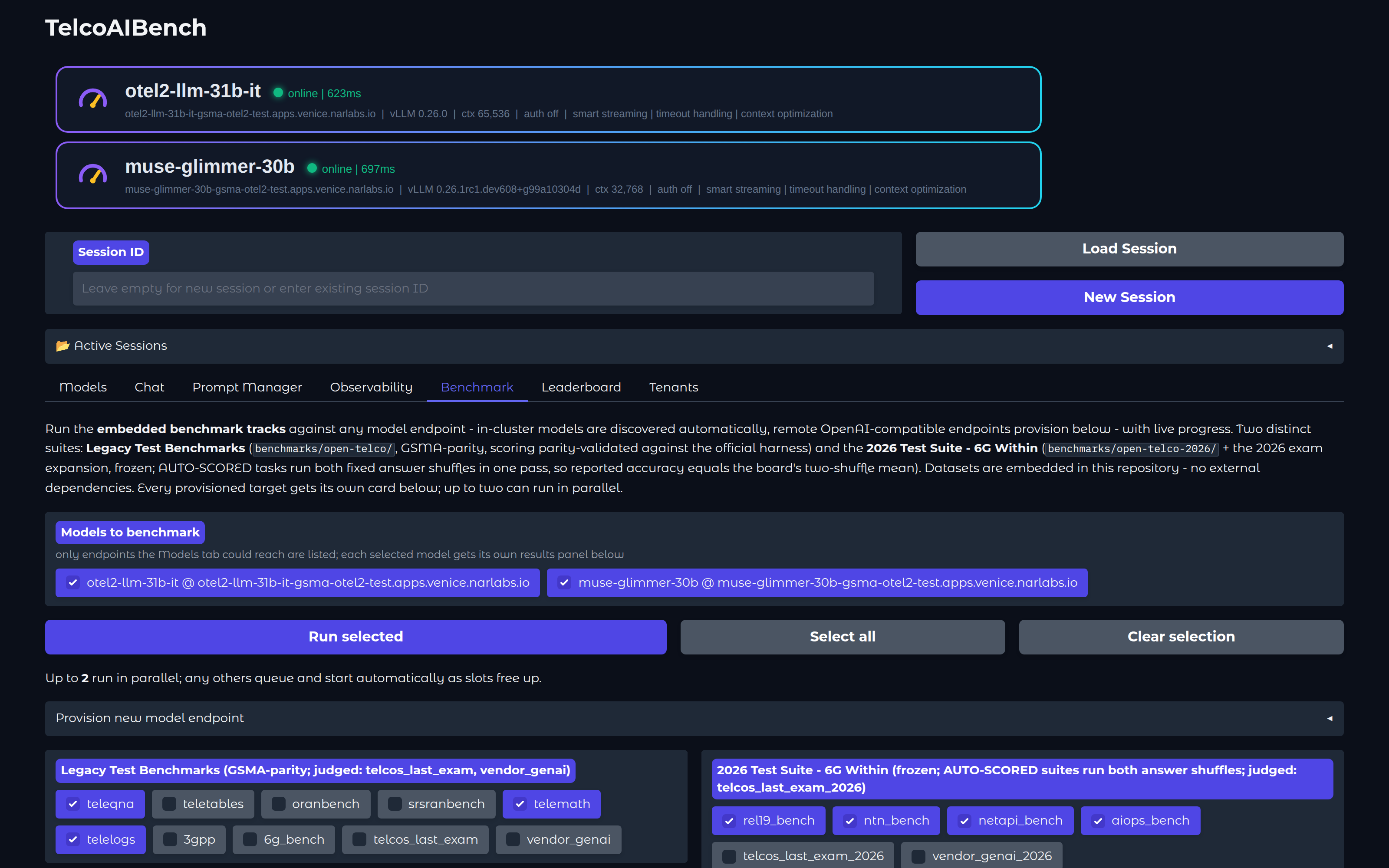Expand the Provision new model endpoint arrow
Image resolution: width=1389 pixels, height=868 pixels.
(x=1330, y=718)
